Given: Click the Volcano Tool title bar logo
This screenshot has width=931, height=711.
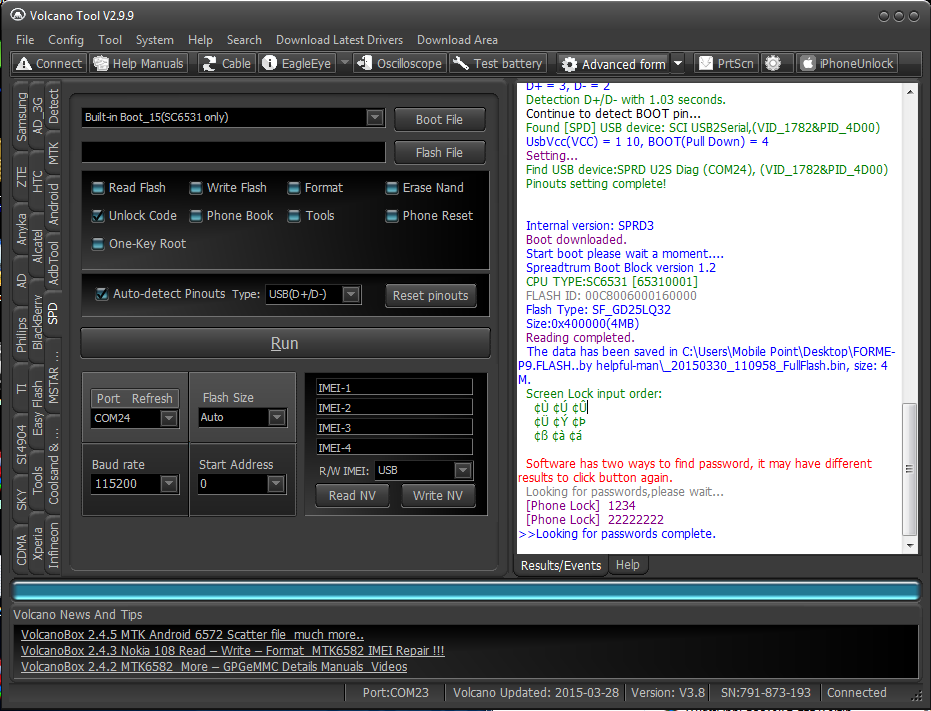Looking at the screenshot, I should [x=18, y=15].
